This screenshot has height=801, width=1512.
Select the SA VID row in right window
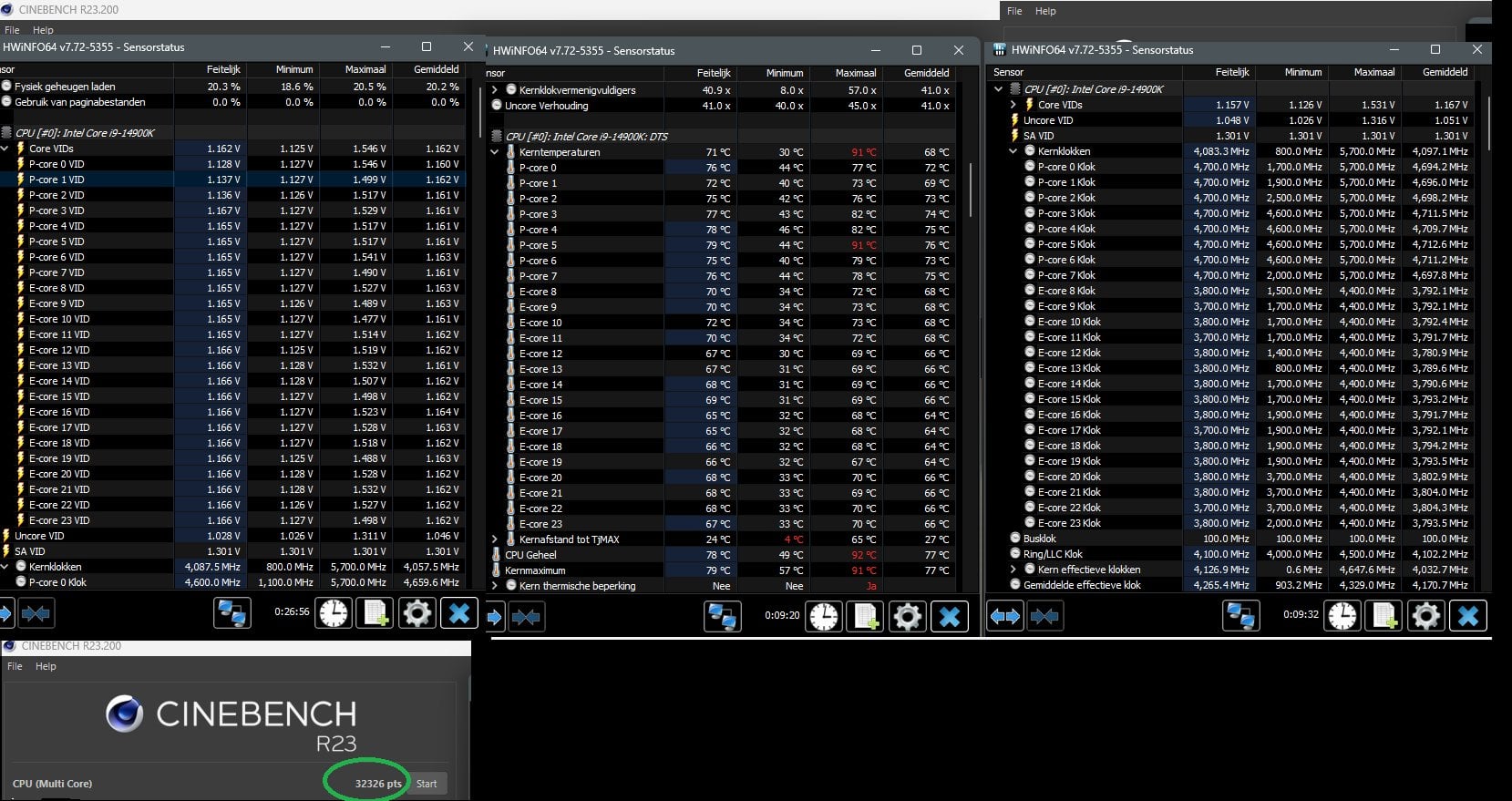pyautogui.click(x=1231, y=136)
